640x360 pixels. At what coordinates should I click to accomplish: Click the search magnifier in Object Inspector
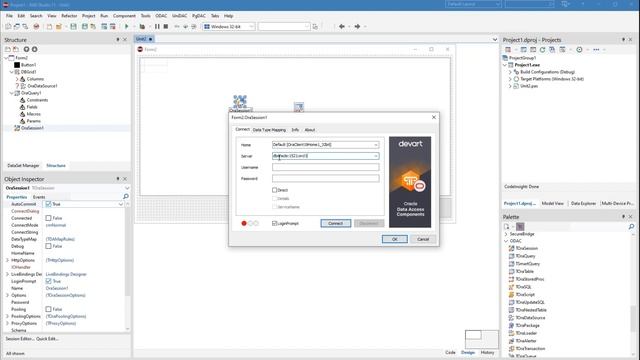click(126, 197)
